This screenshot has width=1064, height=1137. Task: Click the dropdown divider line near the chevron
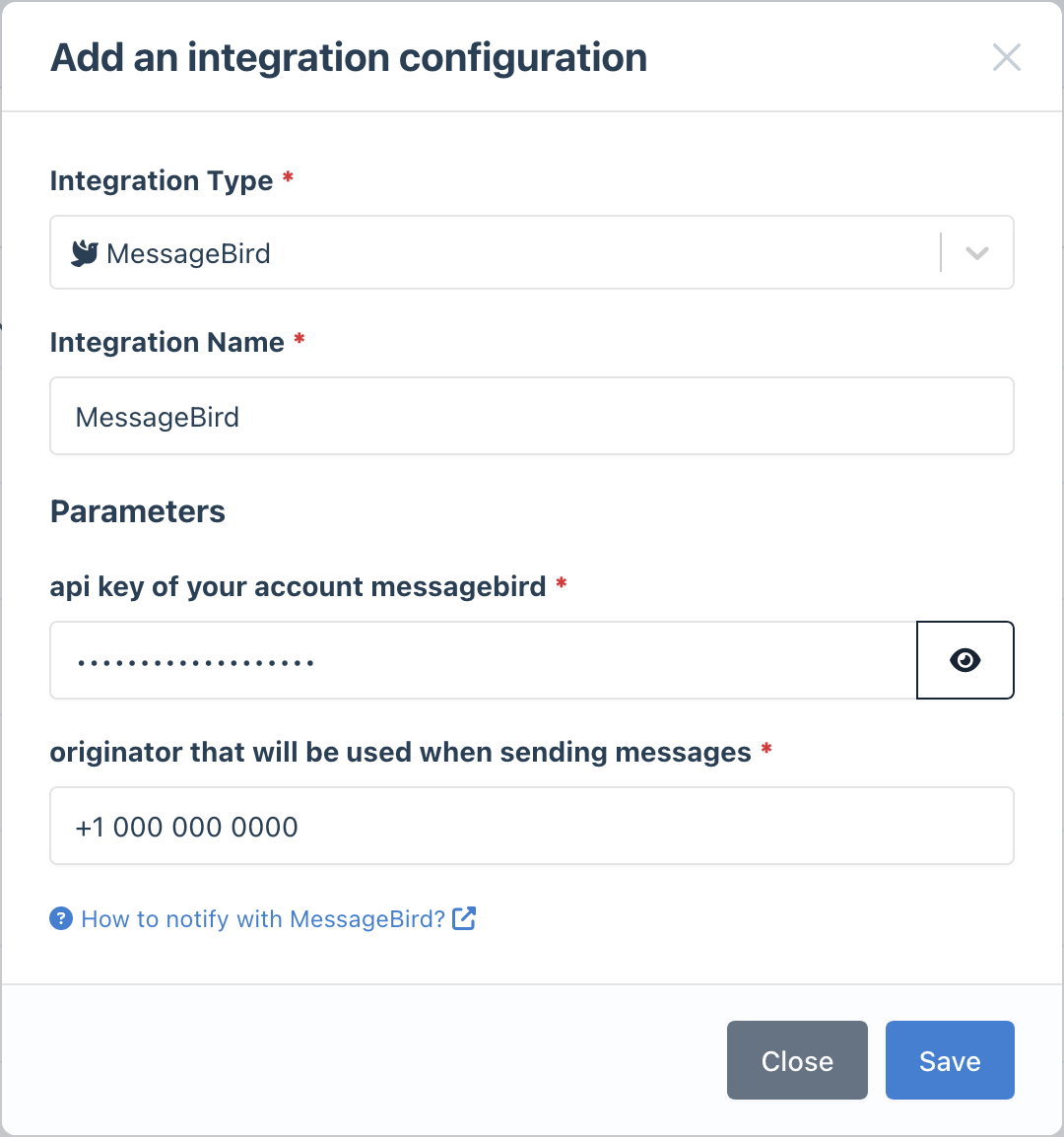940,252
